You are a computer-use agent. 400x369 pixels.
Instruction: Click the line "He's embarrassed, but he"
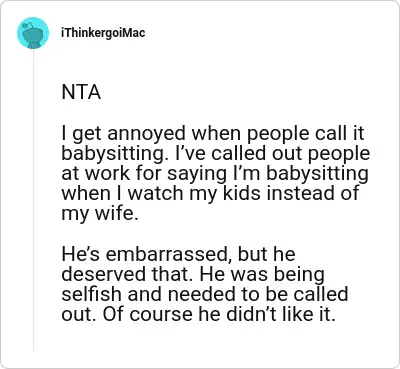point(178,254)
